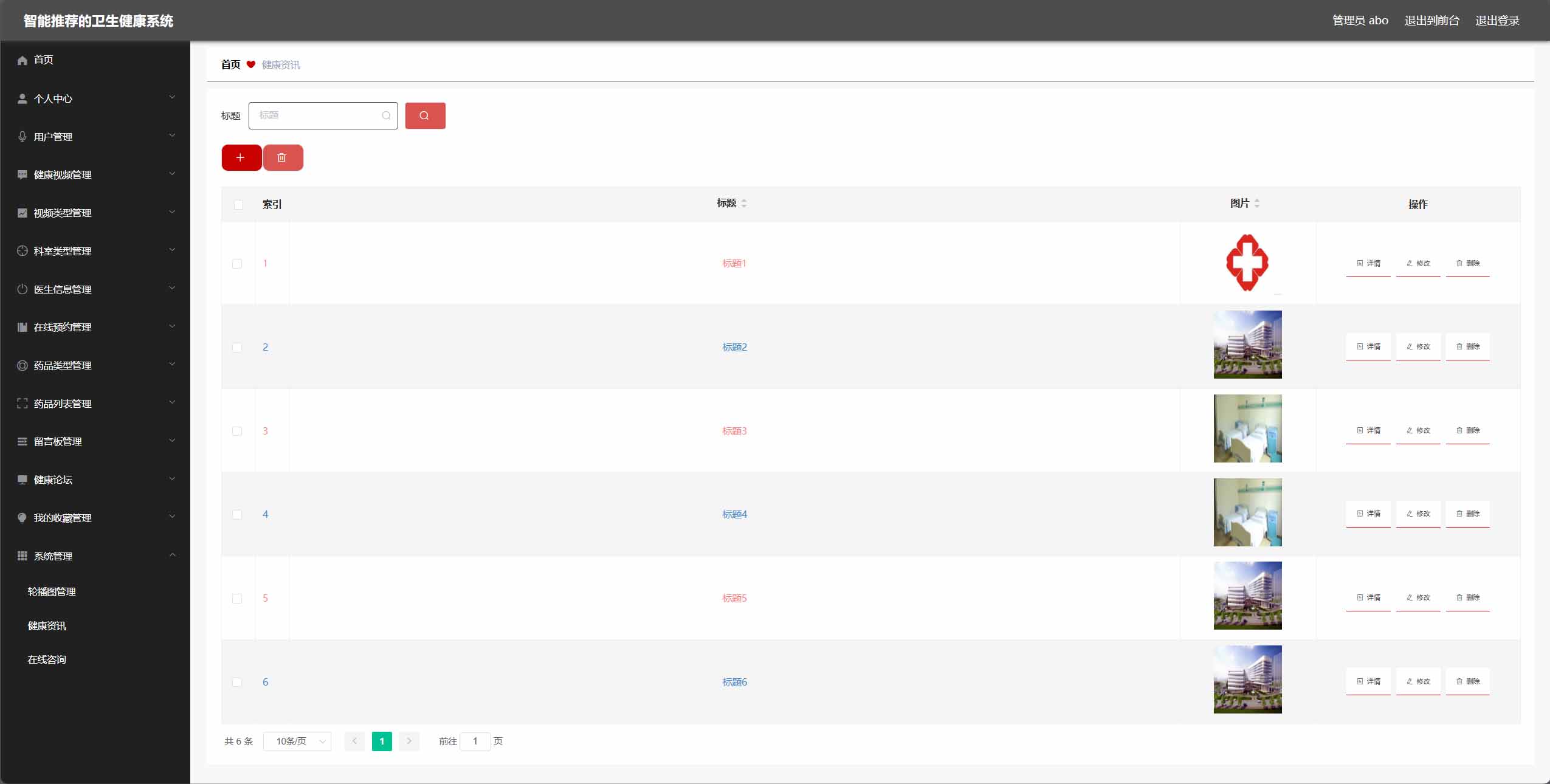
Task: Click 详情 button for 标题6
Action: (1368, 682)
